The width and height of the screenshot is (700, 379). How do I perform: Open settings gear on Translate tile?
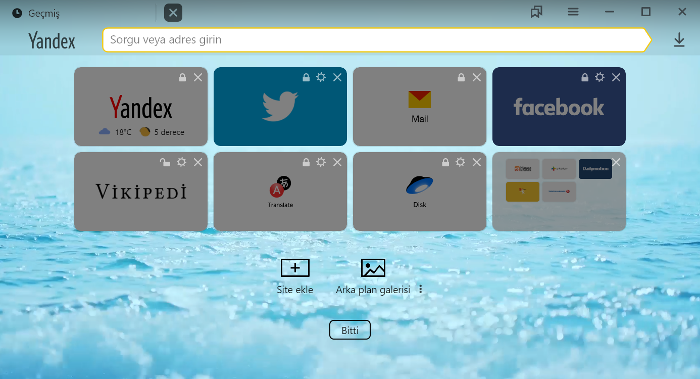(321, 162)
